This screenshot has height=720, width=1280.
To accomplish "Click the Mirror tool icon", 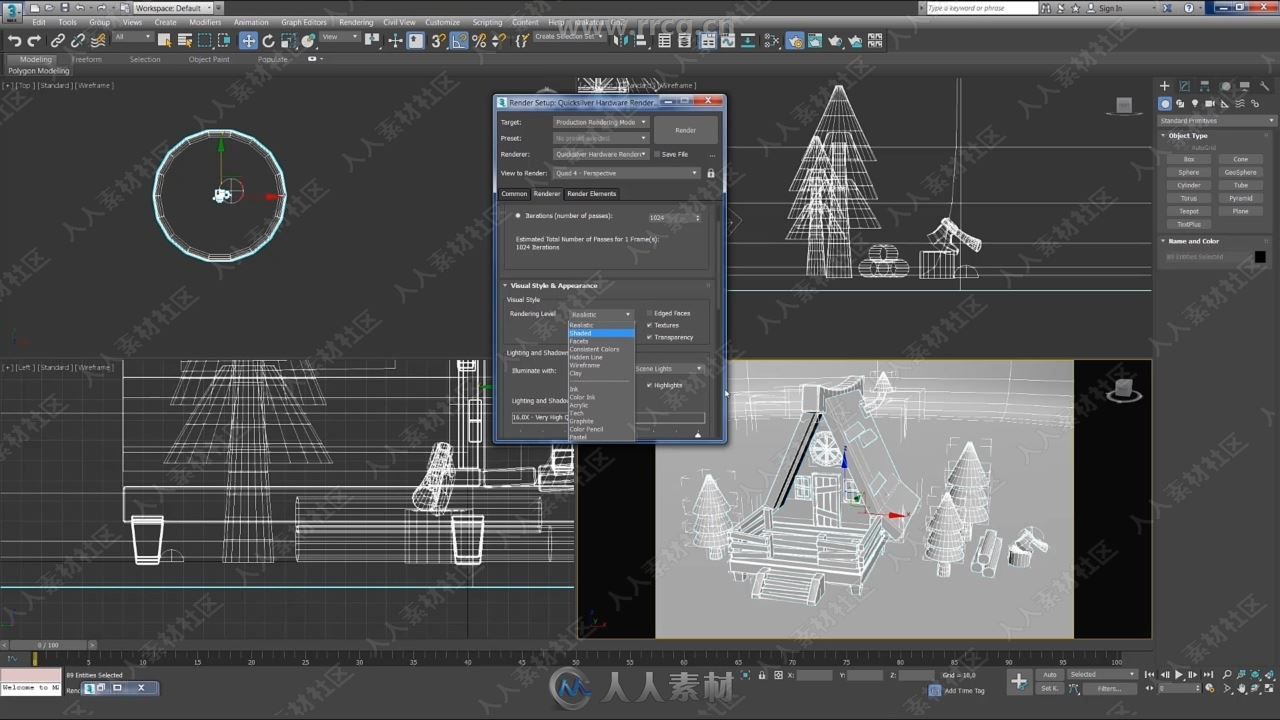I will pos(619,41).
